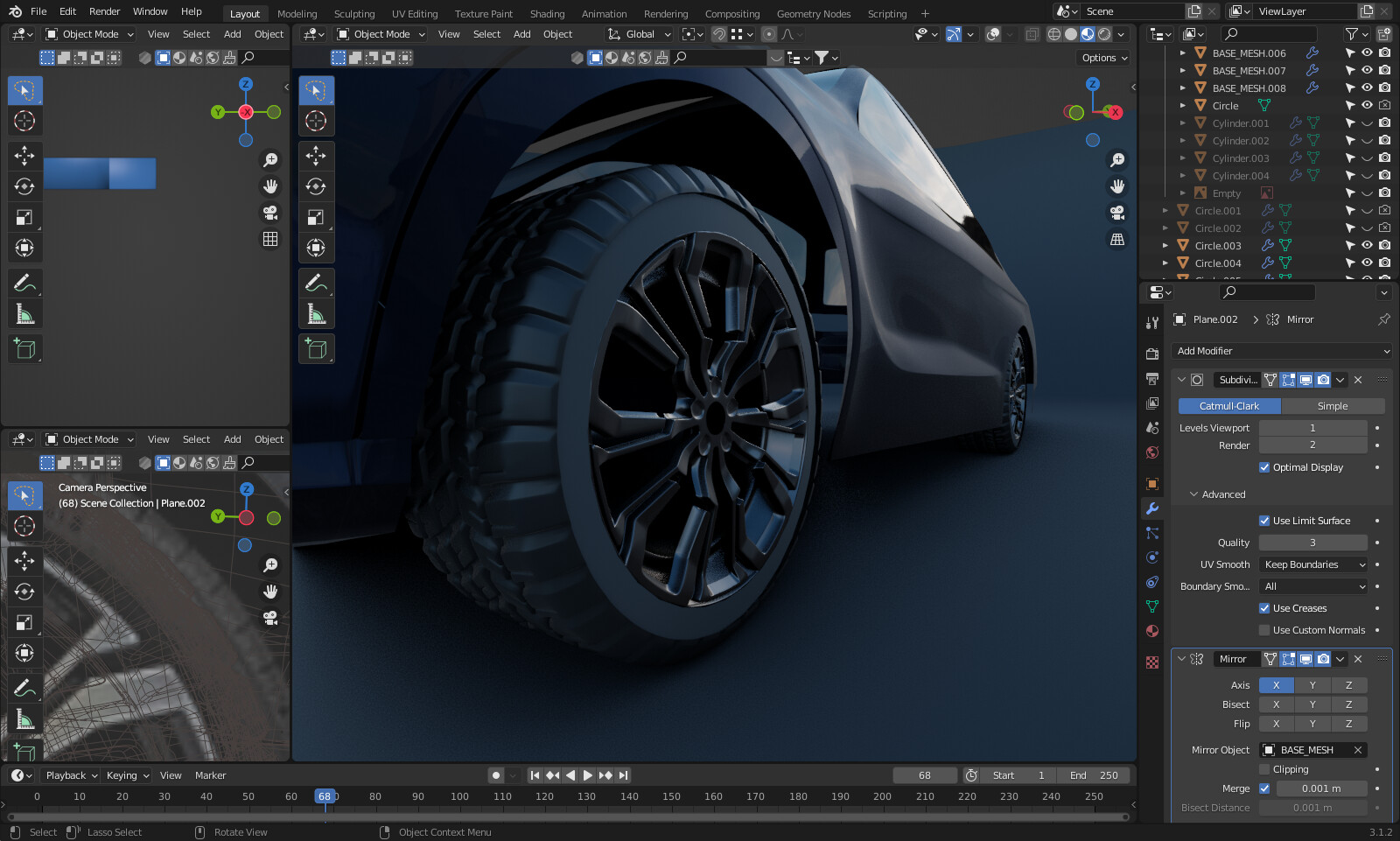Screen dimensions: 1400x841
Task: Click zoom magnifier in main viewport
Action: pyautogui.click(x=1117, y=160)
